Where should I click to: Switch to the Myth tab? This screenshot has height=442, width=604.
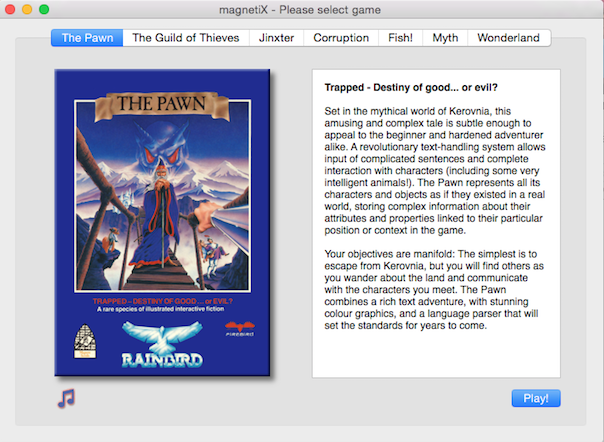click(445, 38)
